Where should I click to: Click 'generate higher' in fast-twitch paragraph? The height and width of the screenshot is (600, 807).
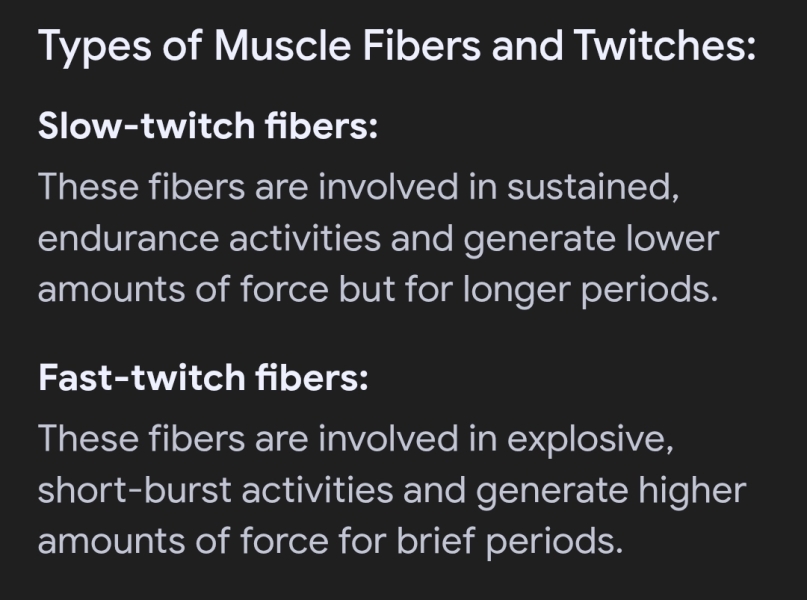[x=610, y=492]
